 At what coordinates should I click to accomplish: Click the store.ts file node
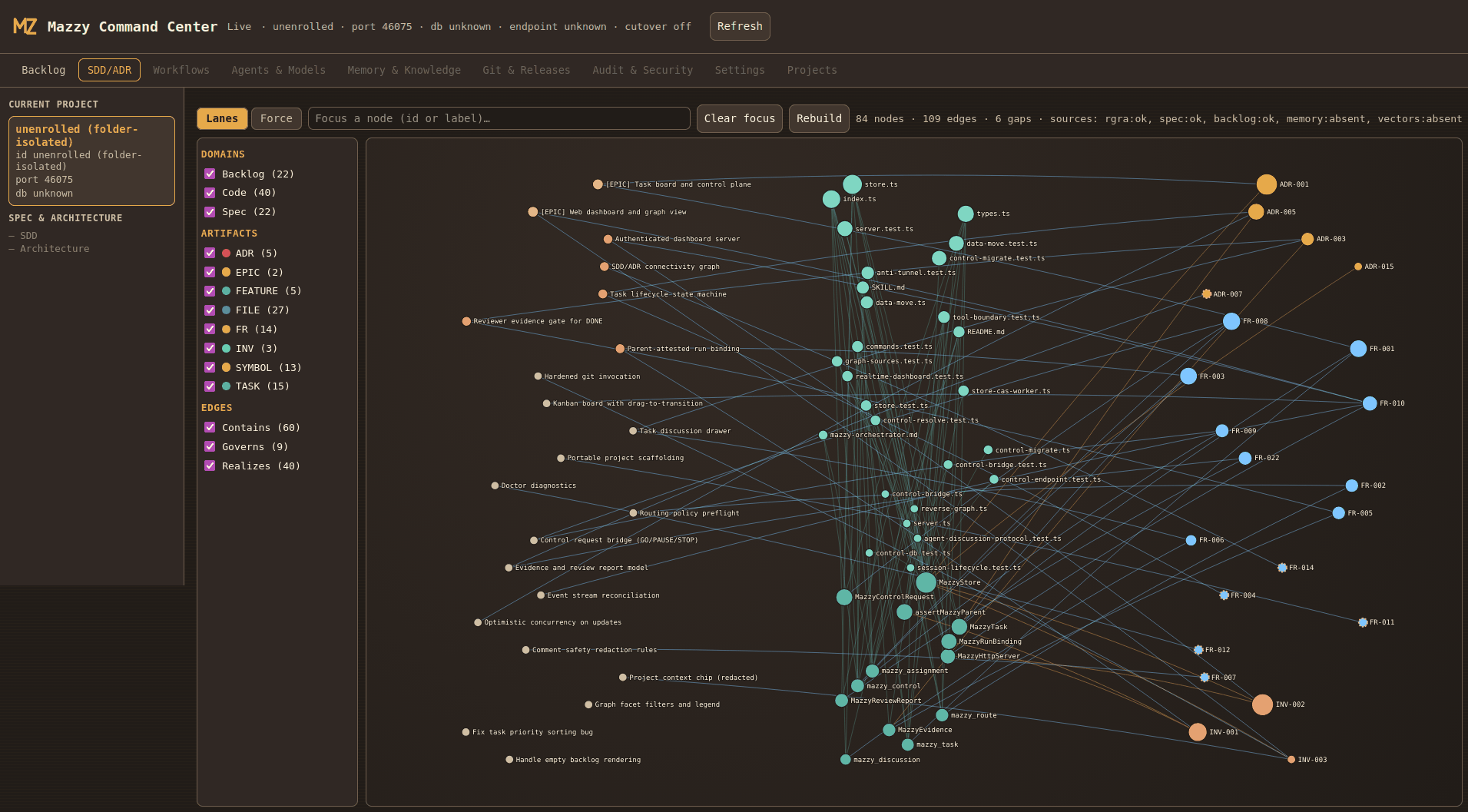(x=853, y=184)
